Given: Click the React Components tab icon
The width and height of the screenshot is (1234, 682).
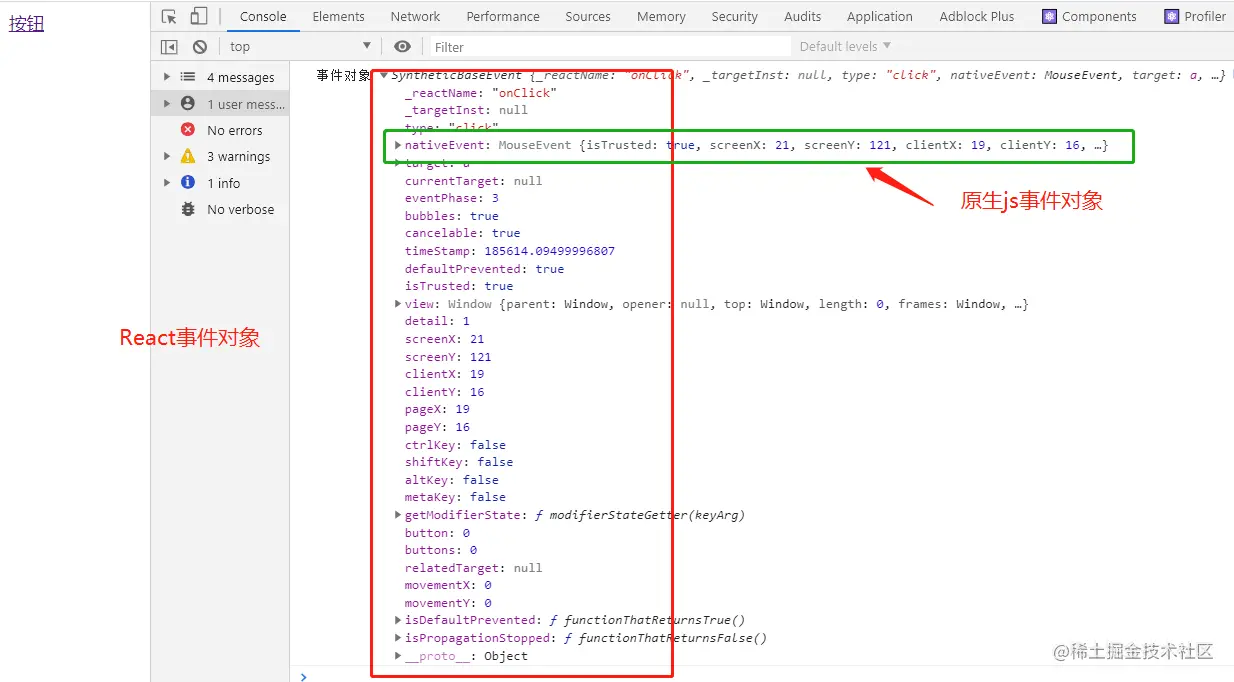Looking at the screenshot, I should 1049,16.
